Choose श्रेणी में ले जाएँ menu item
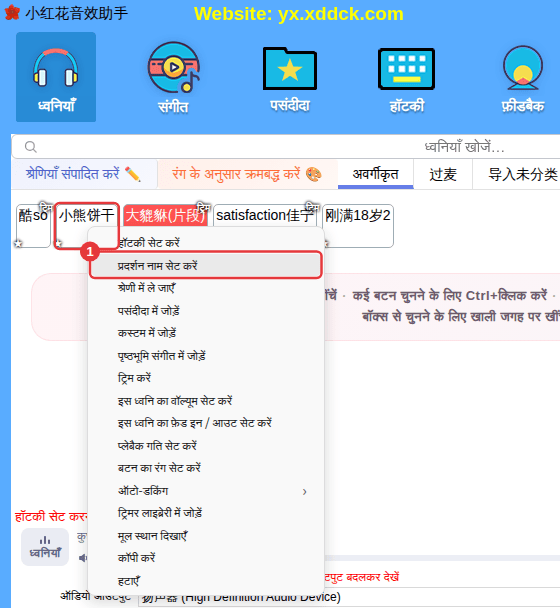560x608 pixels. pyautogui.click(x=206, y=288)
